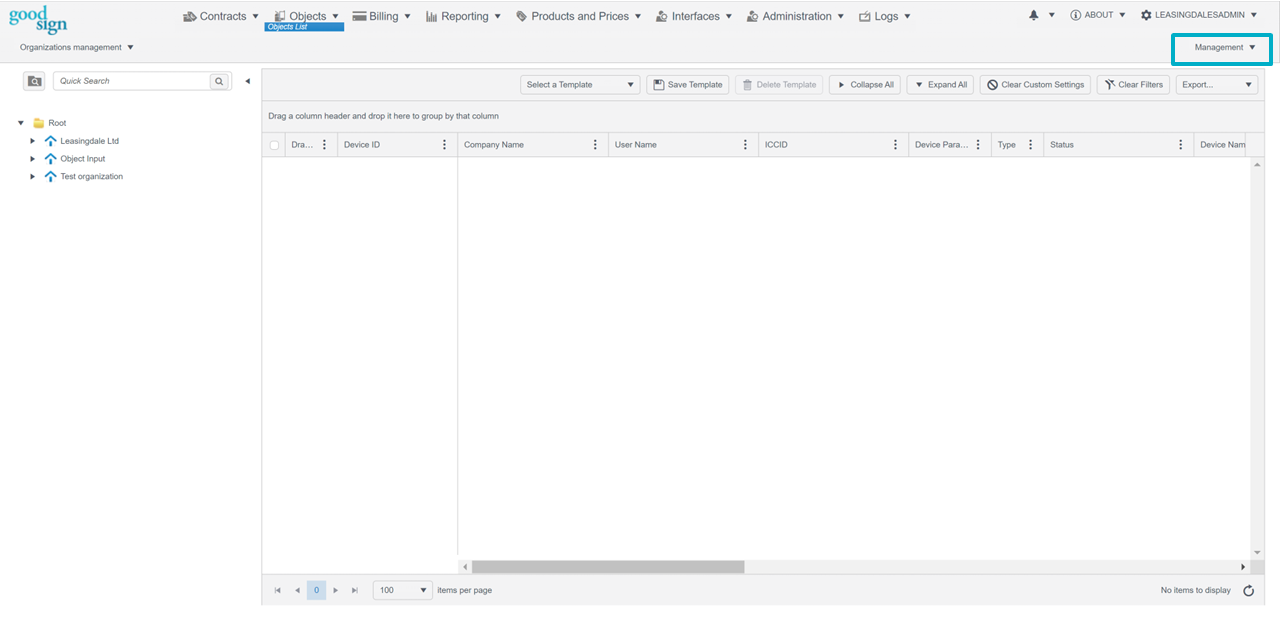The height and width of the screenshot is (634, 1280).
Task: Click the folder search icon in sidebar
Action: click(34, 81)
